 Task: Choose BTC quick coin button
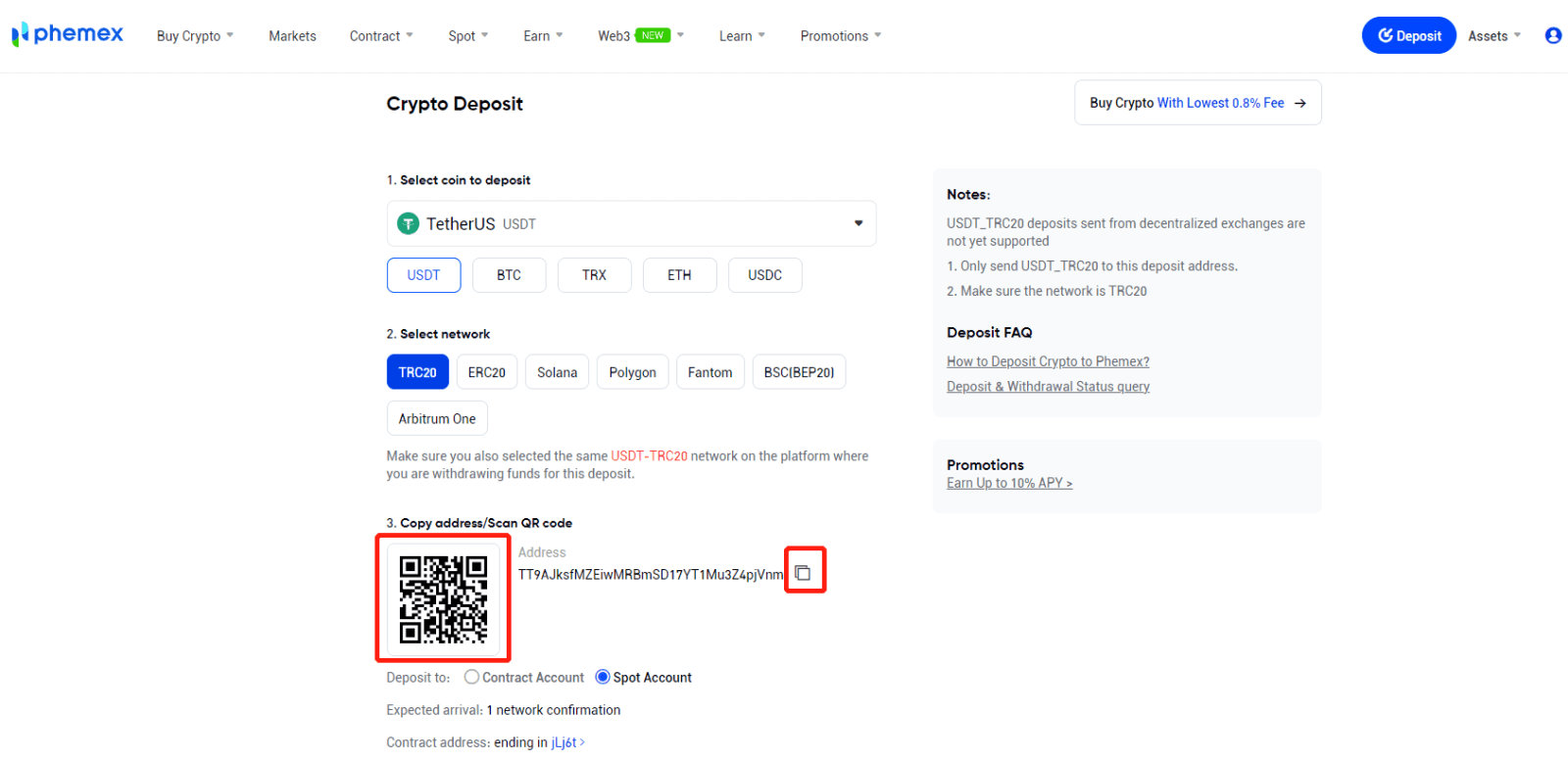tap(509, 275)
